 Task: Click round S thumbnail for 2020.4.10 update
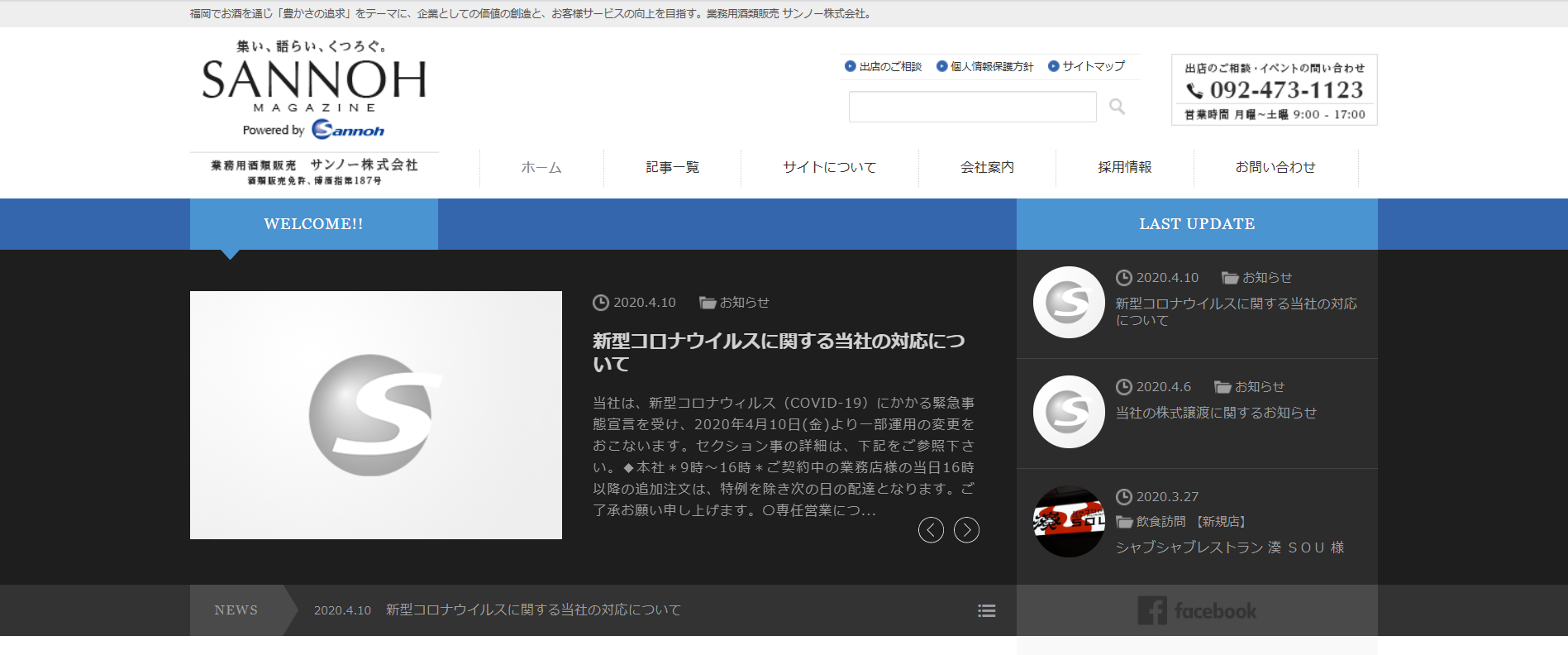coord(1069,302)
